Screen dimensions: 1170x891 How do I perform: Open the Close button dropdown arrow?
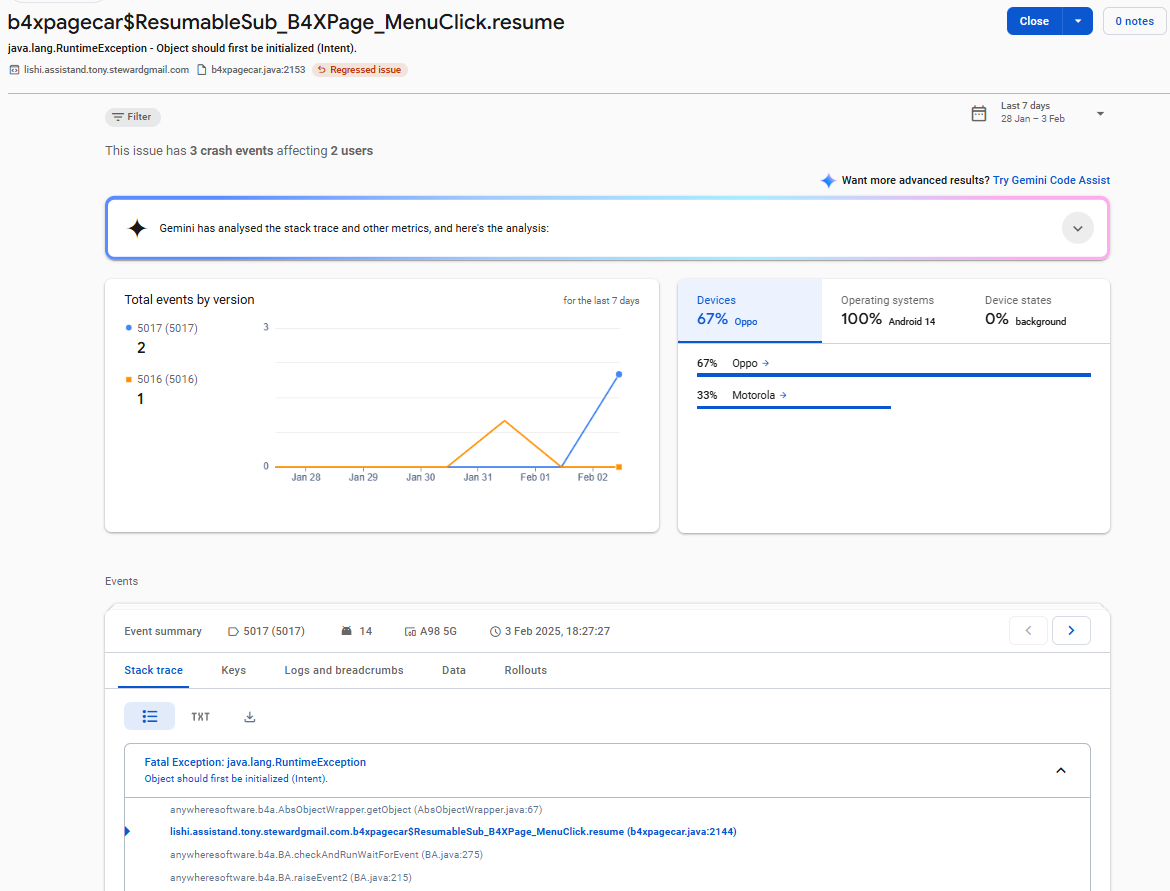(x=1078, y=21)
